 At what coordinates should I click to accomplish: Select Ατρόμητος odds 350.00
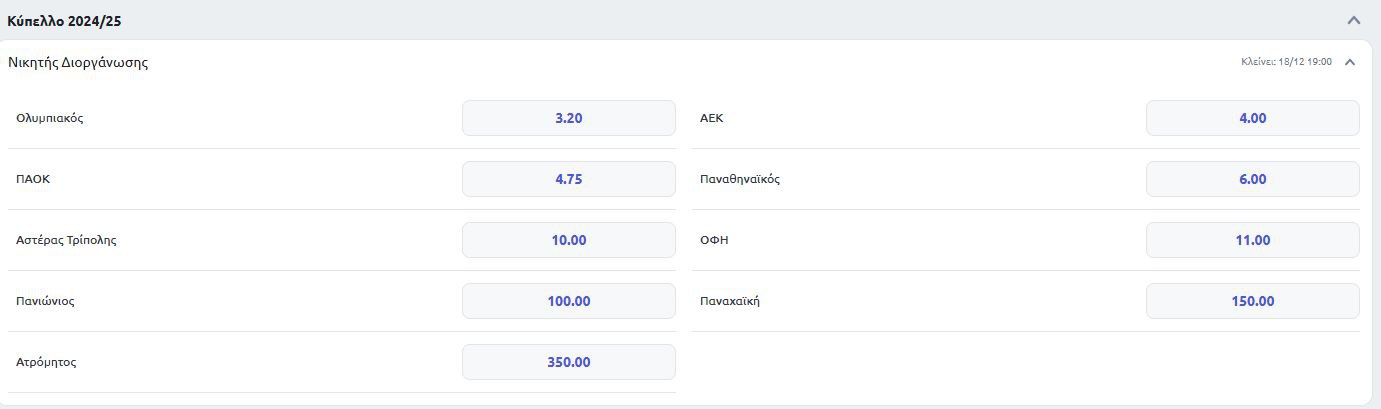569,362
